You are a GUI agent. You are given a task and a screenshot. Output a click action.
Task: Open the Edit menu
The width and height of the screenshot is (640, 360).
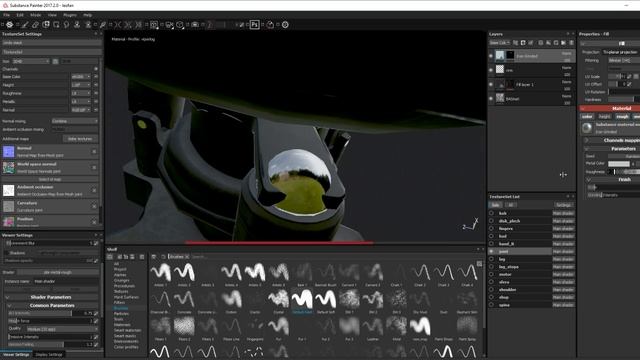click(x=20, y=15)
